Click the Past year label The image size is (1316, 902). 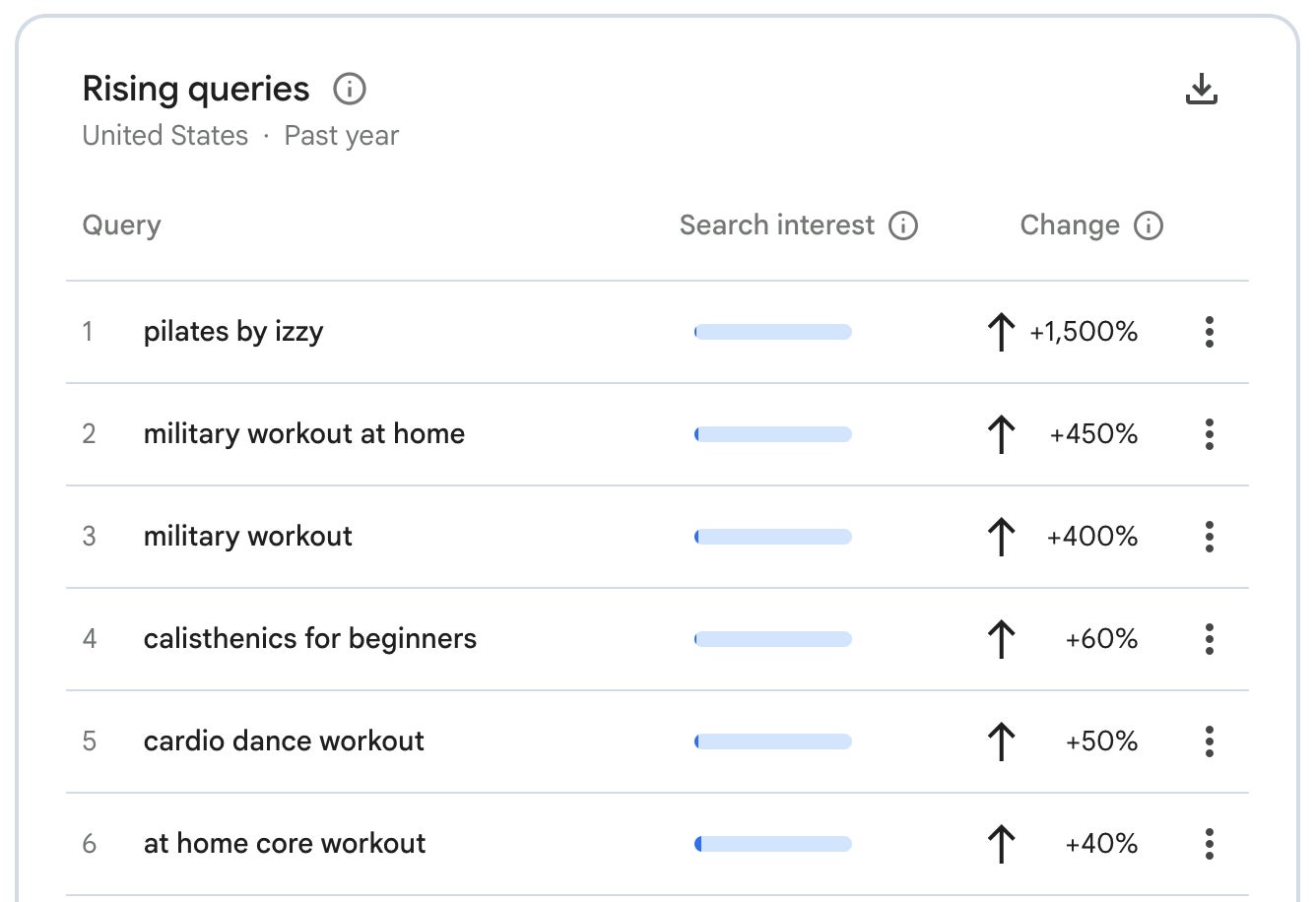click(342, 136)
